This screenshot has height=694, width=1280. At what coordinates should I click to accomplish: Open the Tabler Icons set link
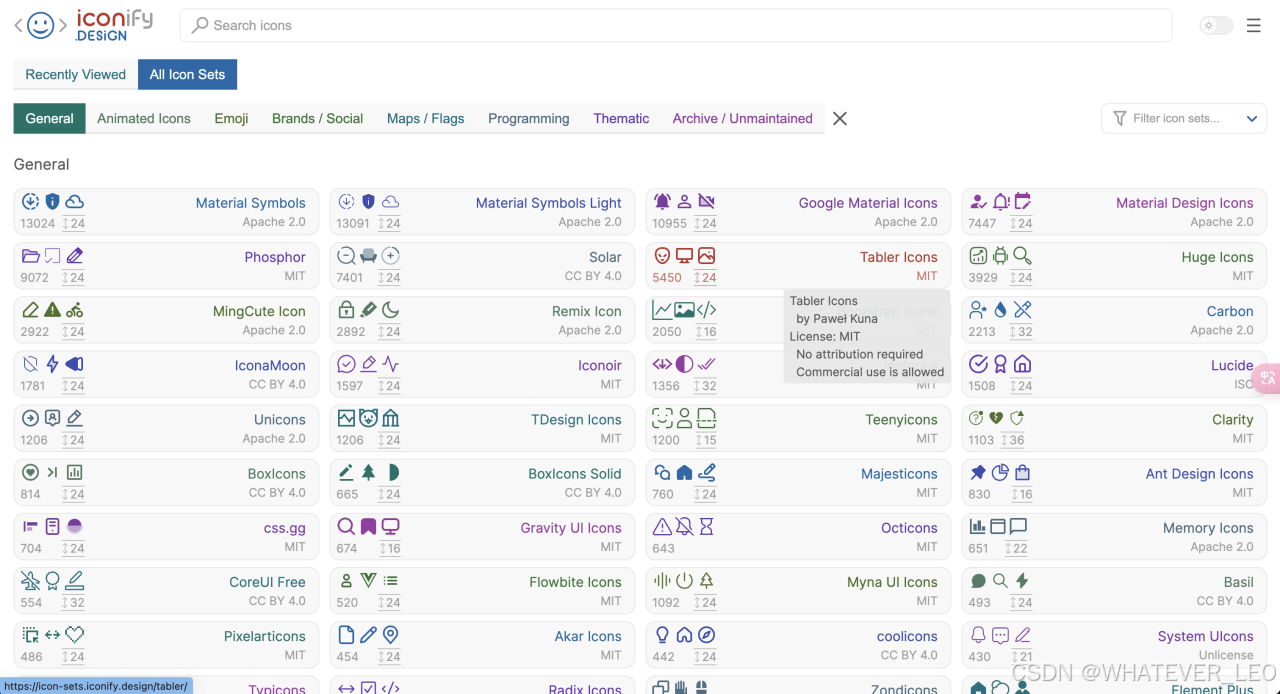click(899, 257)
